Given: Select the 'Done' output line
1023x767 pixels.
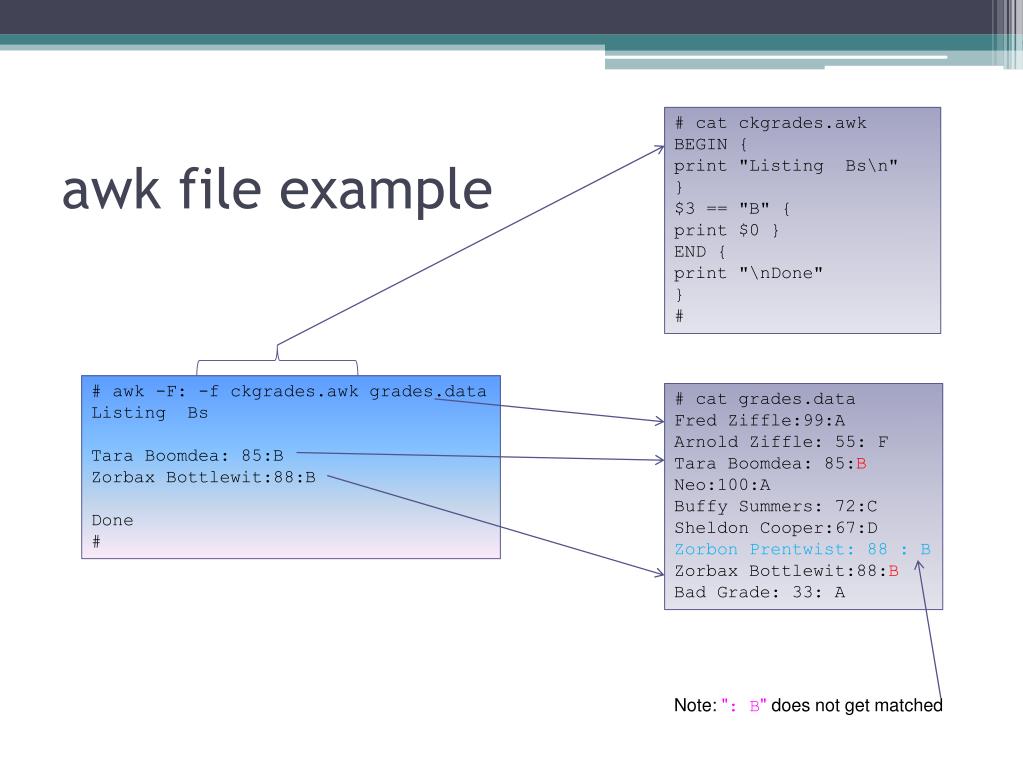Looking at the screenshot, I should pos(112,520).
